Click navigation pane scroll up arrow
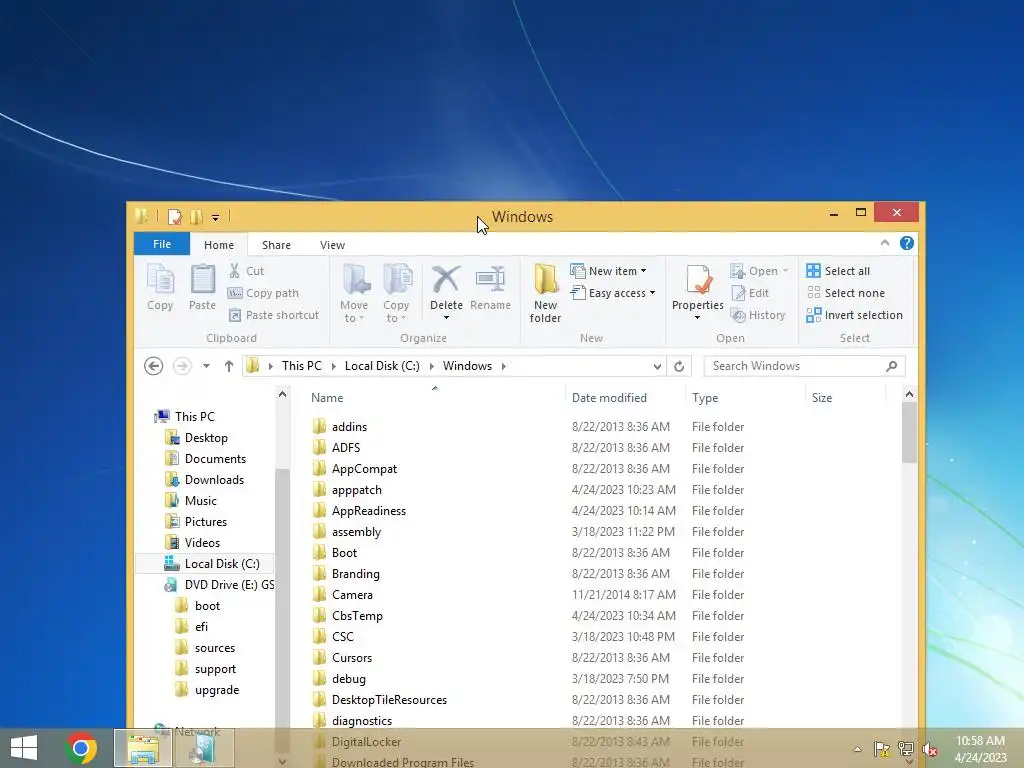The image size is (1024, 768). pos(282,394)
